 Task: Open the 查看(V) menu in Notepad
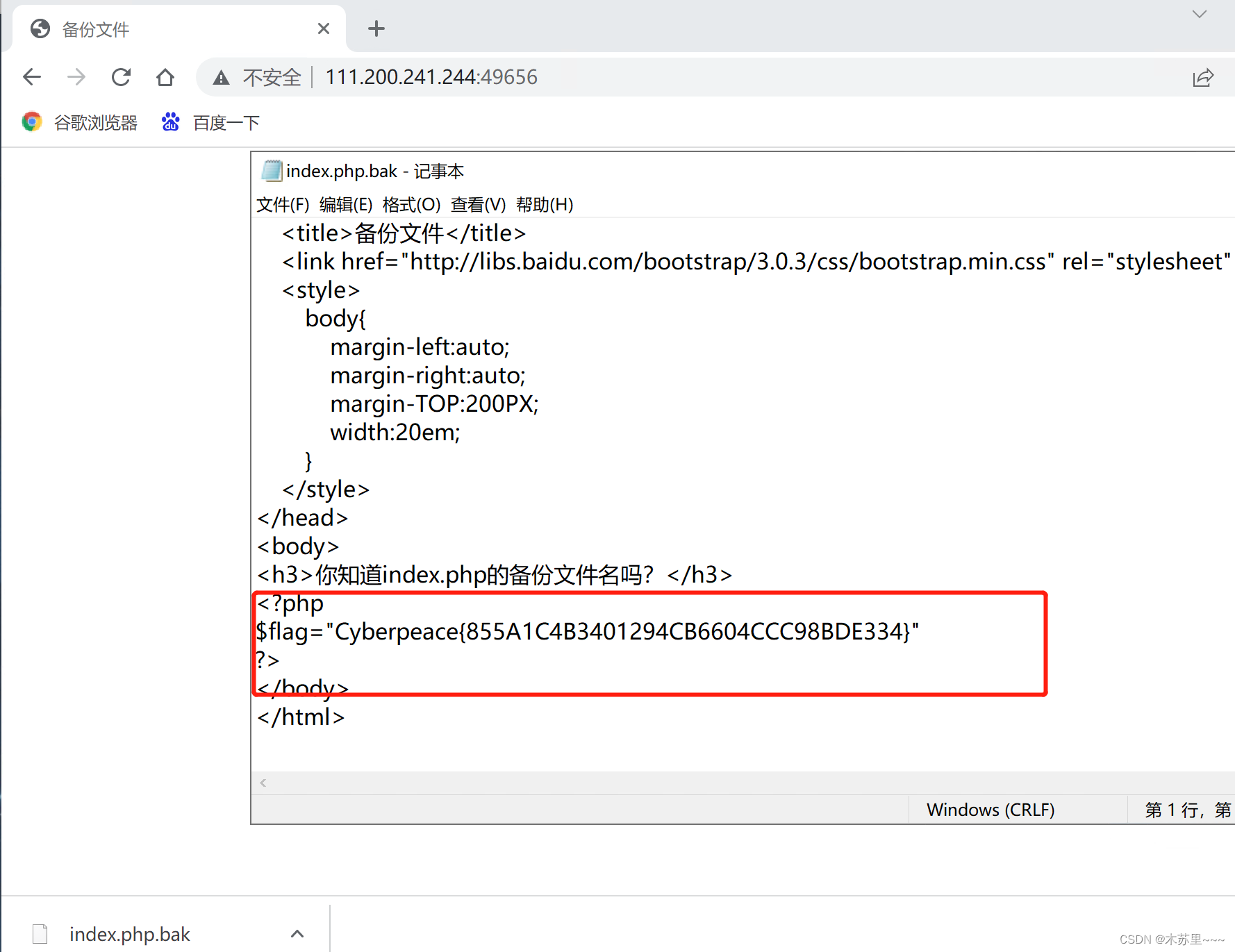[x=479, y=205]
